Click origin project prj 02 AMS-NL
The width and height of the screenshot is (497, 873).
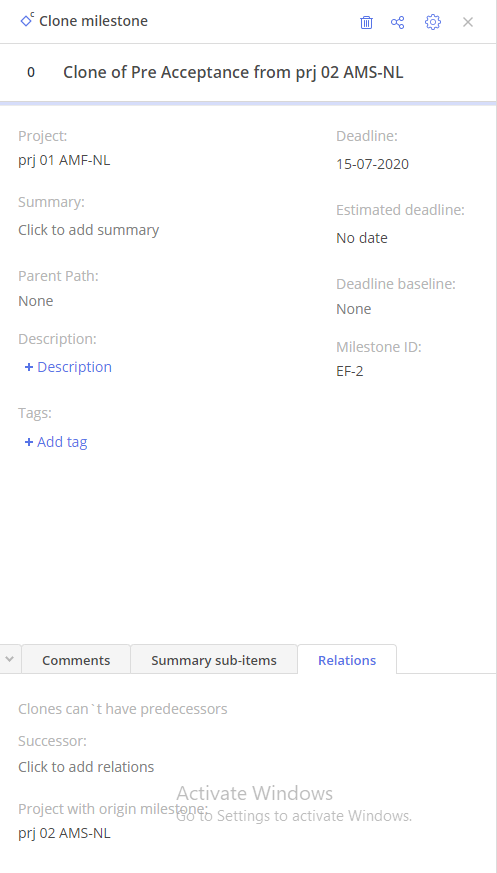[64, 833]
